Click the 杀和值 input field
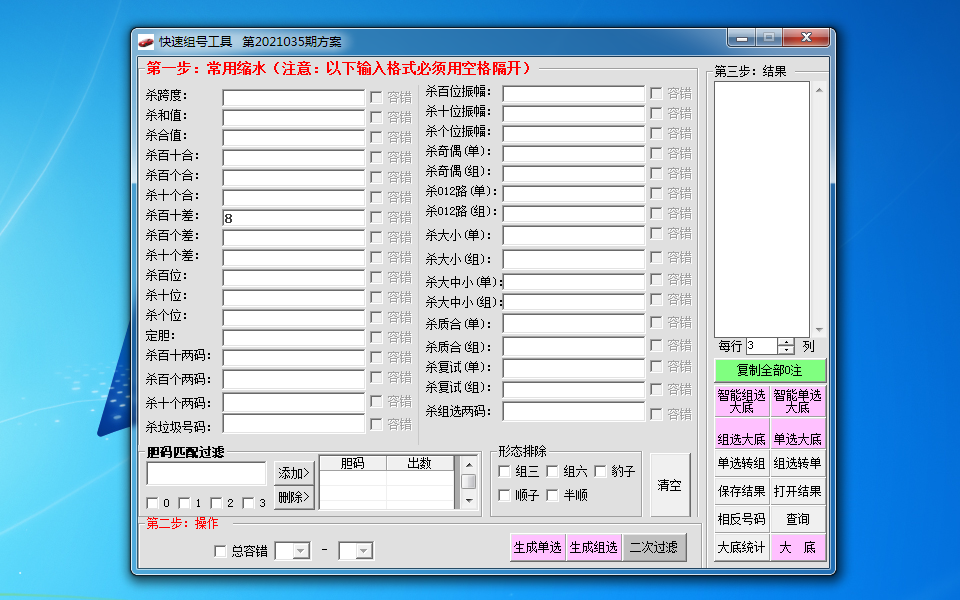Viewport: 960px width, 600px height. 293,117
